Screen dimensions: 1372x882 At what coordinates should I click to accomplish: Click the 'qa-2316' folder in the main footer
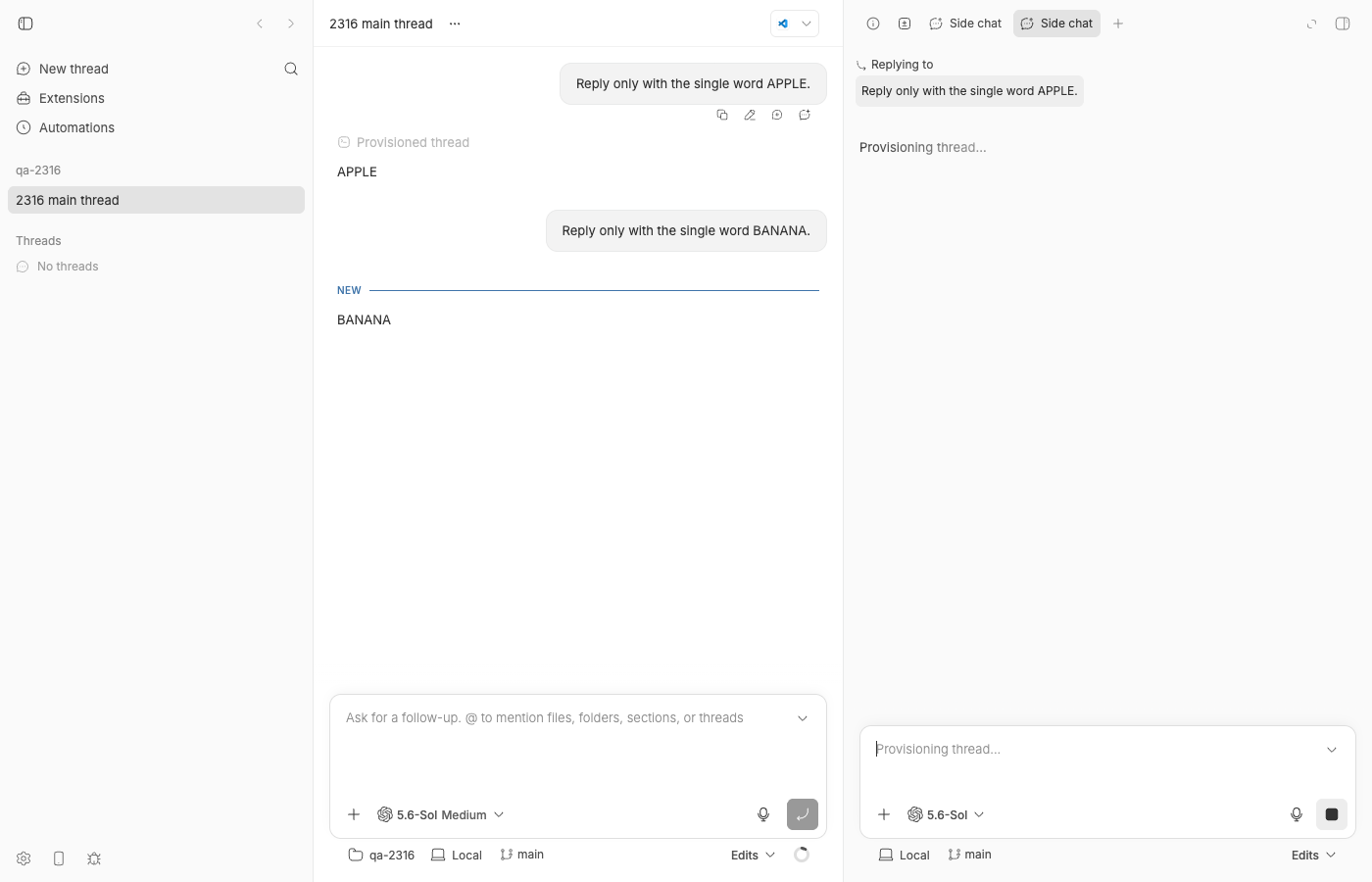(x=381, y=855)
